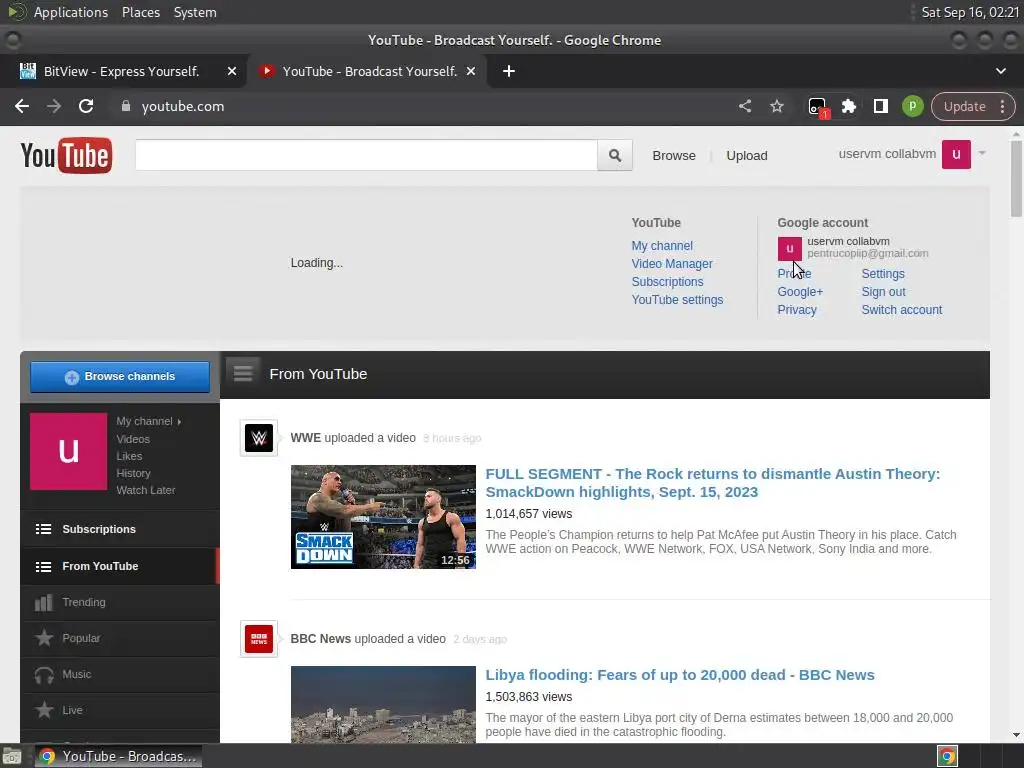Screen dimensions: 1024x768
Task: Click the SmackDown video thumbnail
Action: tap(383, 517)
